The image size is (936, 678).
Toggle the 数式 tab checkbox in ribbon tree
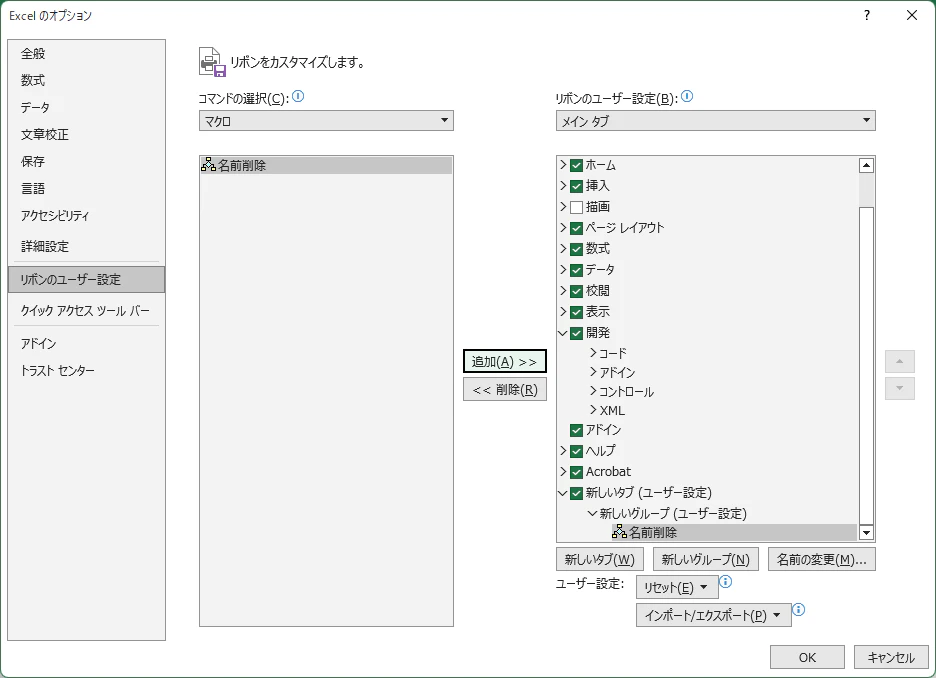click(576, 249)
